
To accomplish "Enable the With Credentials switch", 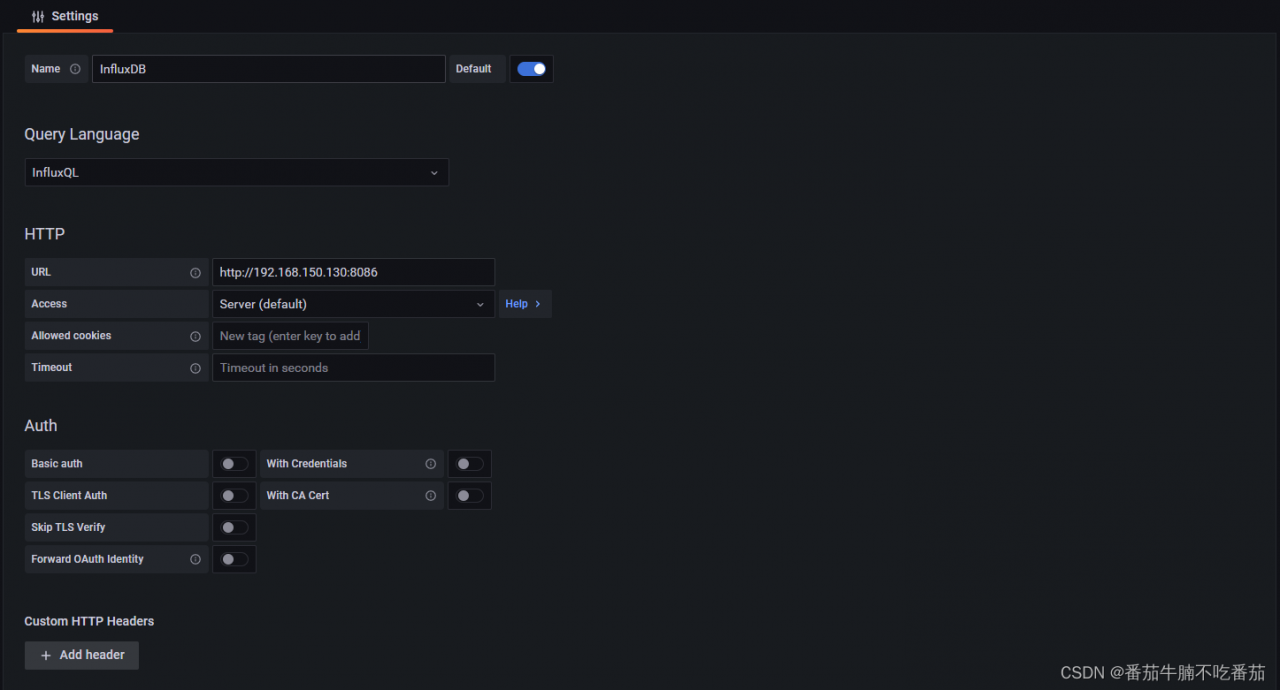I will point(469,464).
